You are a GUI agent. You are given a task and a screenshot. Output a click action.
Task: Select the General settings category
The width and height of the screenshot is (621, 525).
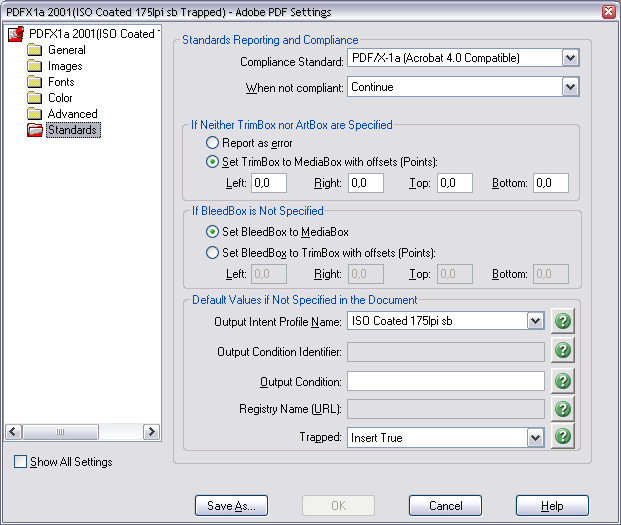[x=67, y=50]
